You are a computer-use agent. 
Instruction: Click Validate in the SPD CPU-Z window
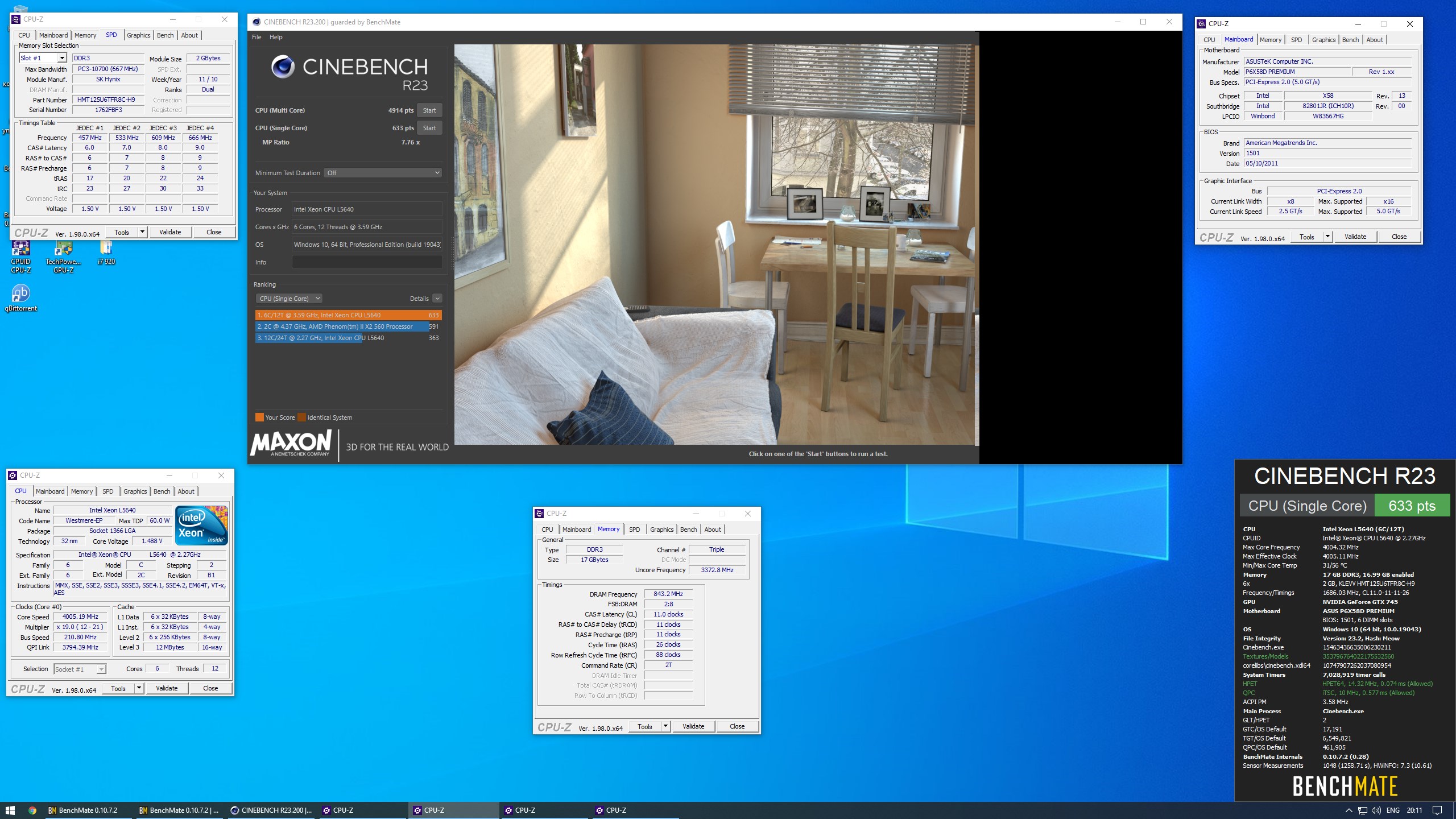(x=170, y=232)
